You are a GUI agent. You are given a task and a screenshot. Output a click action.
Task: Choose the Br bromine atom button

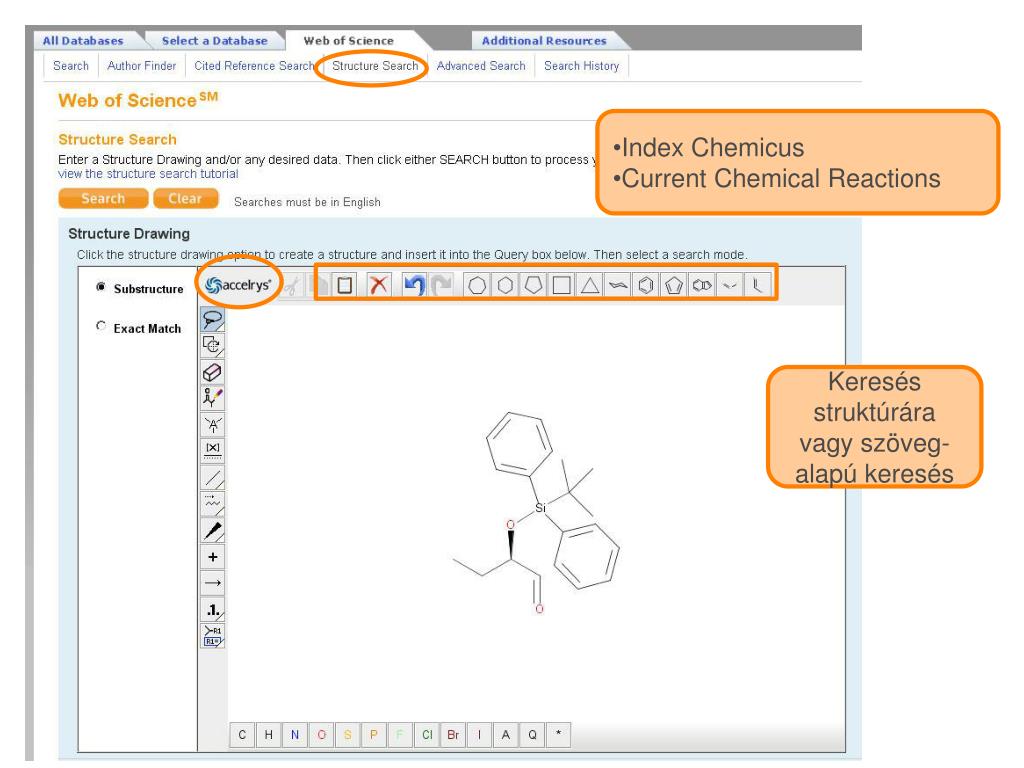pos(453,735)
